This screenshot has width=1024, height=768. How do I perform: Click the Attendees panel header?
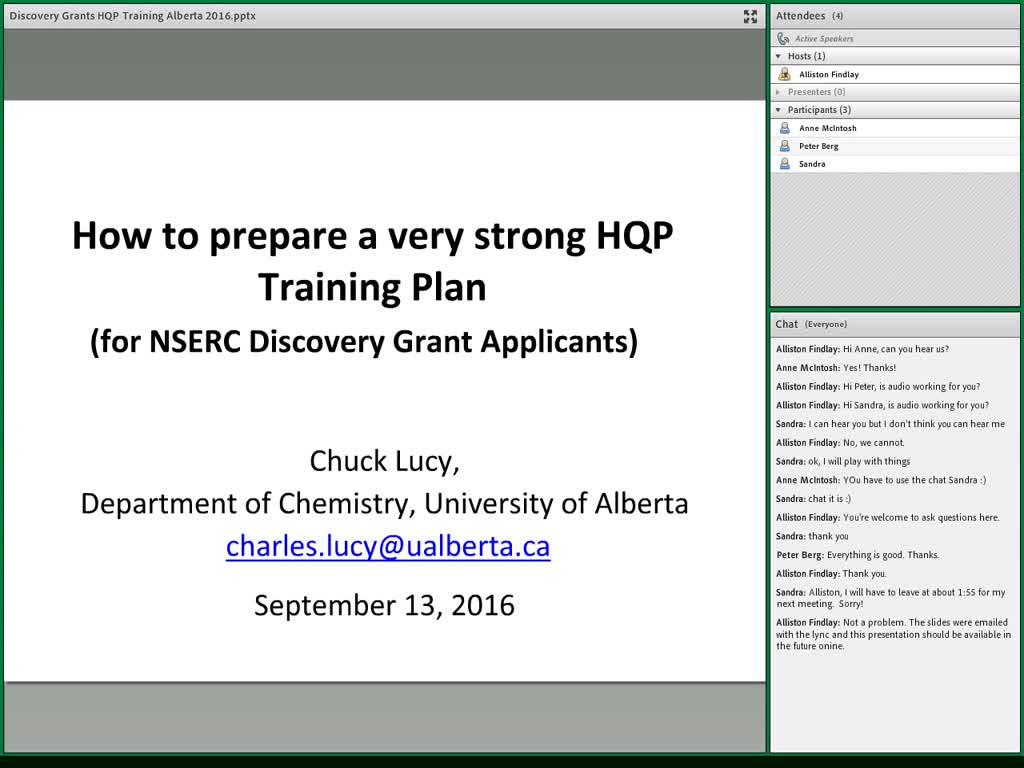[895, 16]
